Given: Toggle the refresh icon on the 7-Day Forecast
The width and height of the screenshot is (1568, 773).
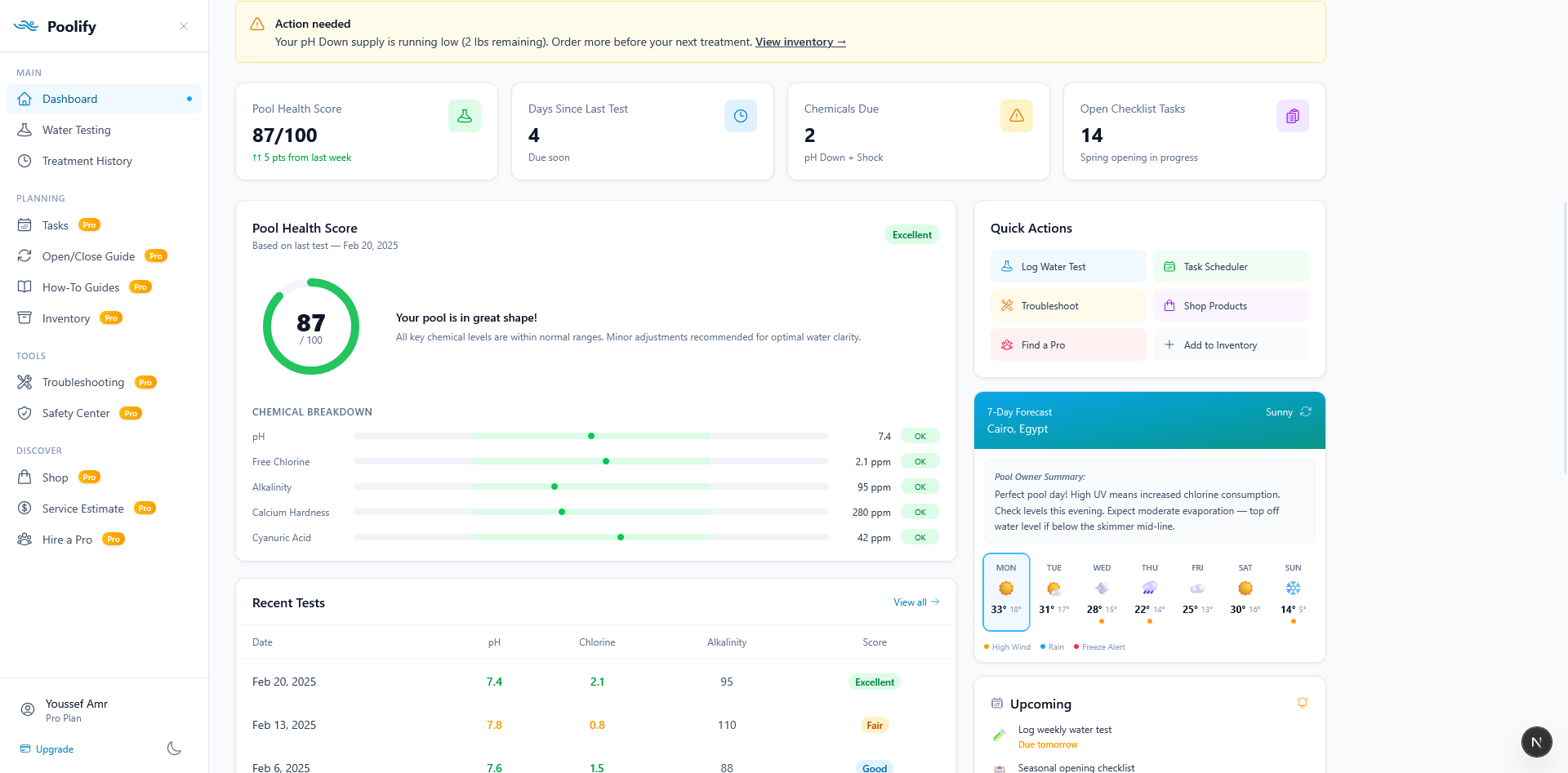Looking at the screenshot, I should (x=1305, y=412).
